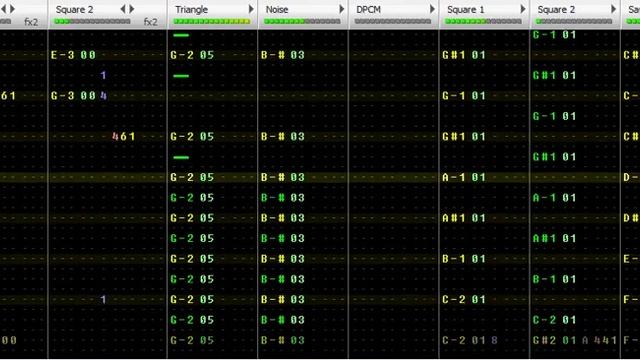The width and height of the screenshot is (640, 360).
Task: Select Triangle G-2 05 in the 461 row
Action: (192, 136)
